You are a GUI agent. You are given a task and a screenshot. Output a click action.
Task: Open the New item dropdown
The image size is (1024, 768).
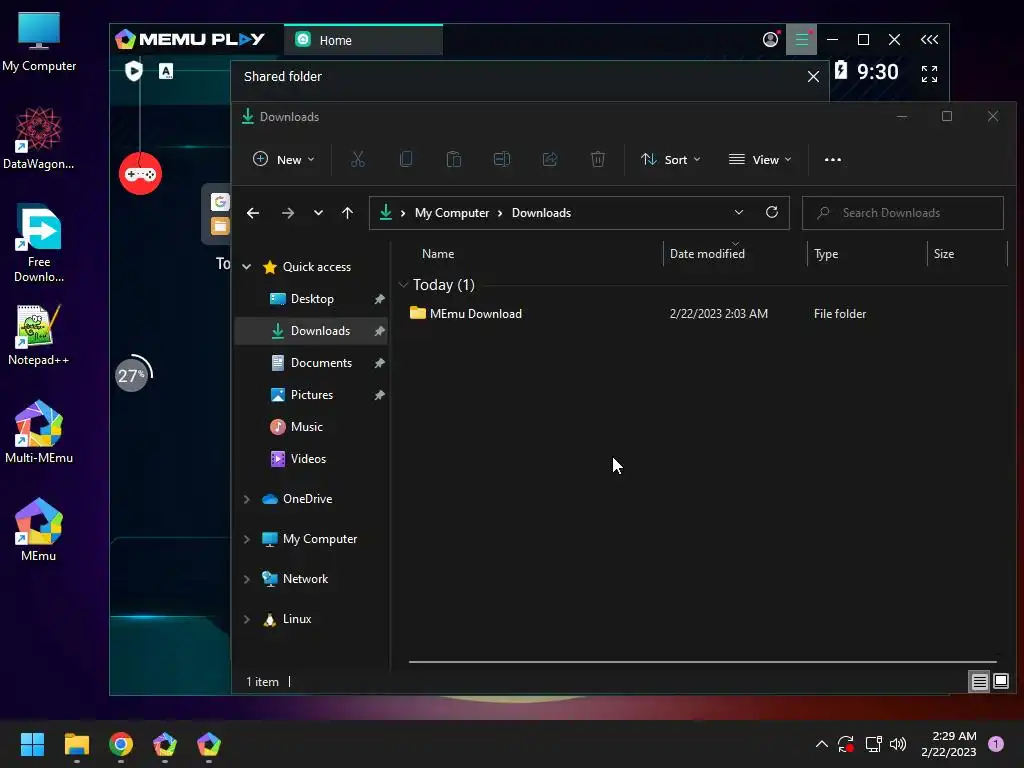pyautogui.click(x=283, y=159)
